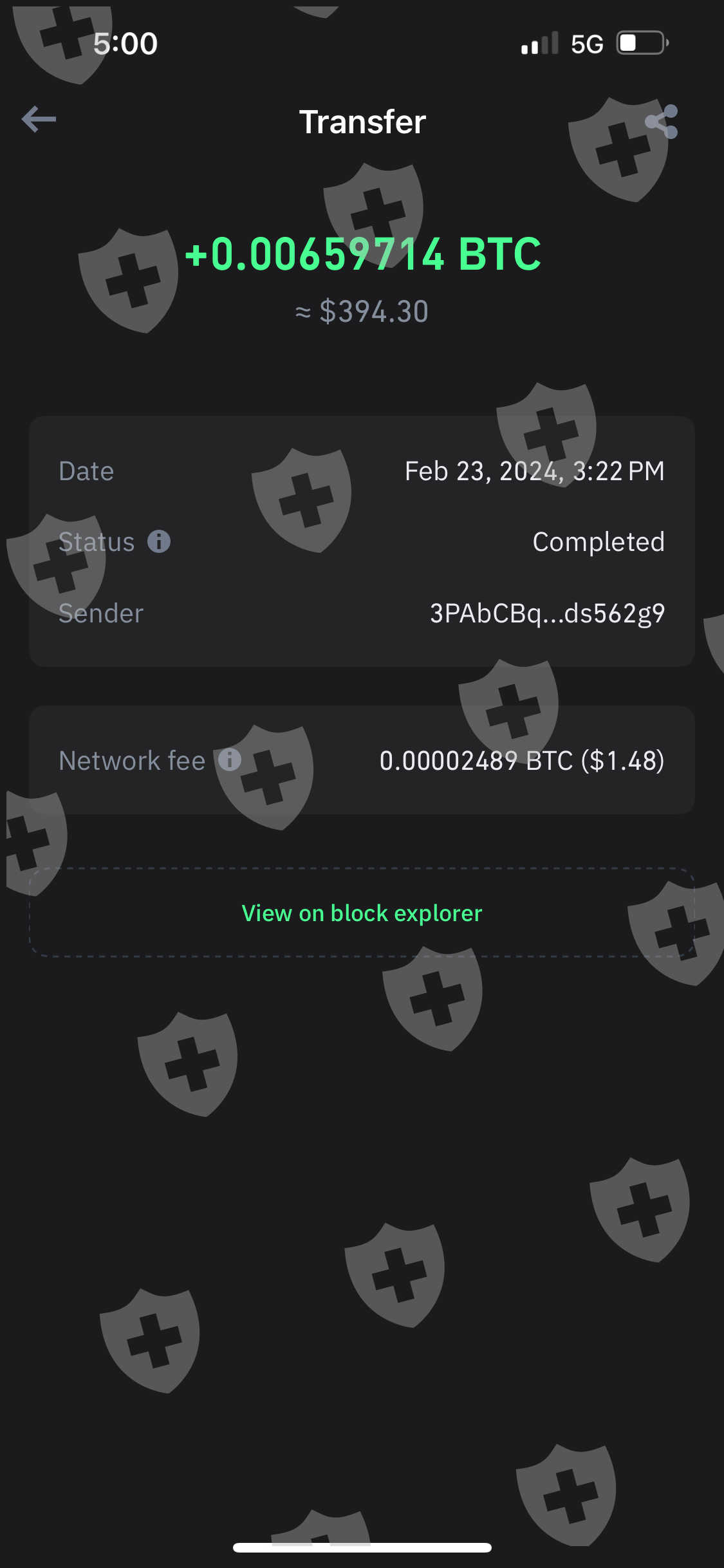This screenshot has height=1568, width=724.
Task: Tap the back arrow icon
Action: coord(39,119)
